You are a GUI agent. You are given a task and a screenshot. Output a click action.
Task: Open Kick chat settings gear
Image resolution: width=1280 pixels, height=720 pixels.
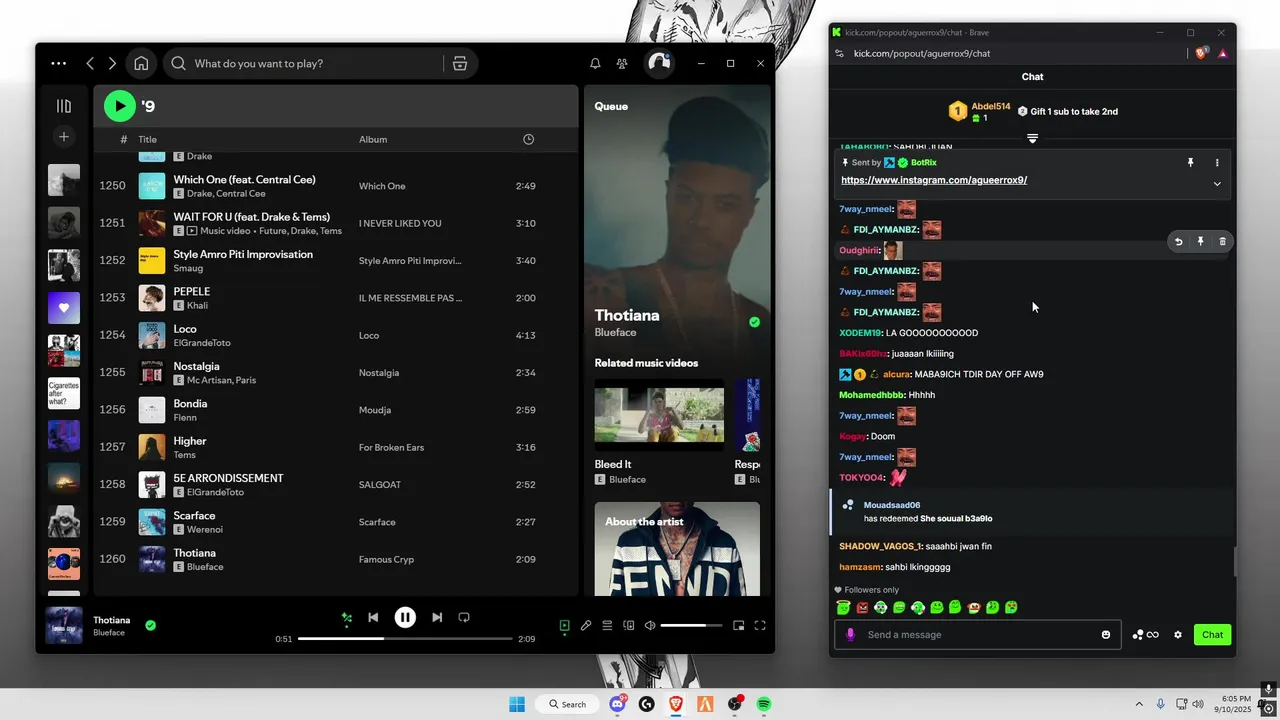tap(1178, 634)
